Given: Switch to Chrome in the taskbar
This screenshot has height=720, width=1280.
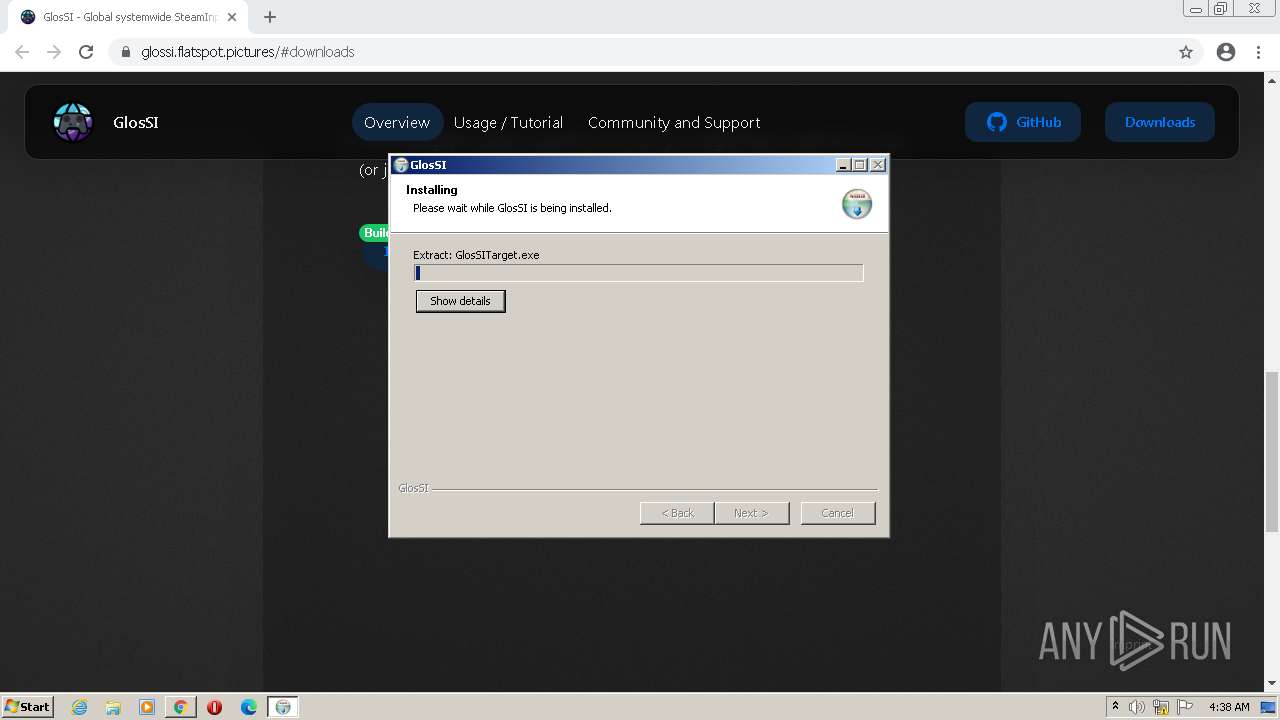Looking at the screenshot, I should (181, 707).
